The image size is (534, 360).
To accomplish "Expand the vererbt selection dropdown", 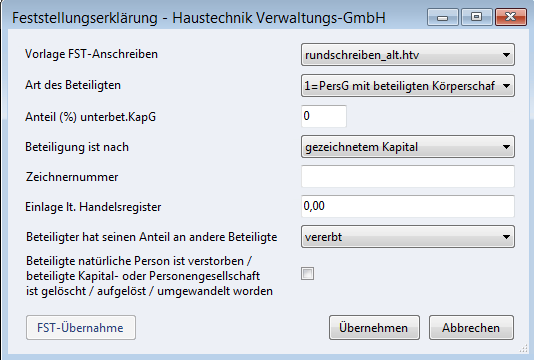I will pyautogui.click(x=408, y=237).
